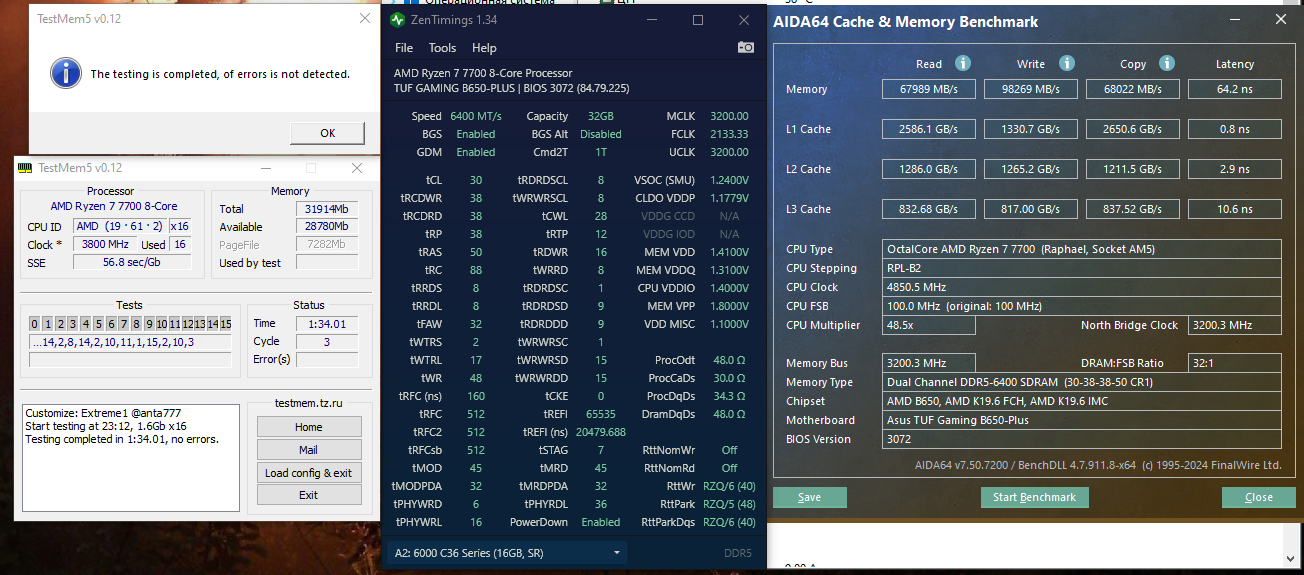Click the testmem.tz.ru label in TestMem5
Screen dimensions: 1304x575
coord(308,403)
